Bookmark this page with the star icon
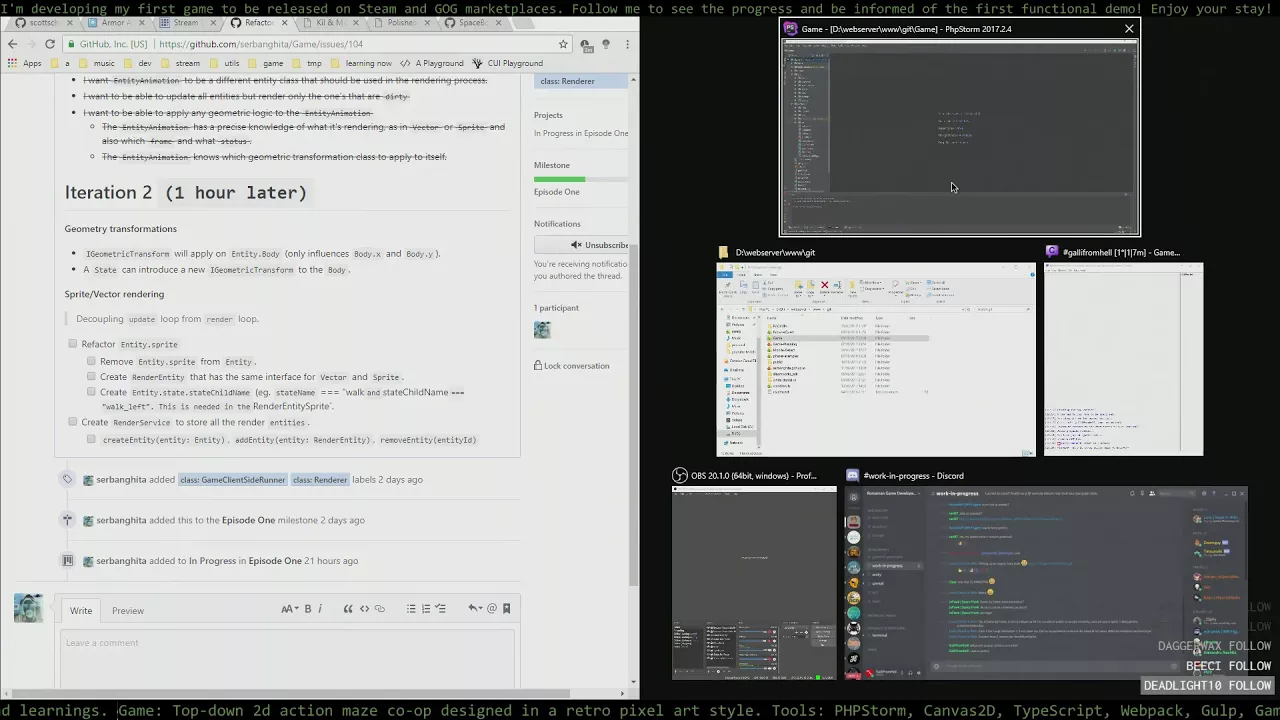Image resolution: width=1280 pixels, height=720 pixels. [x=563, y=44]
